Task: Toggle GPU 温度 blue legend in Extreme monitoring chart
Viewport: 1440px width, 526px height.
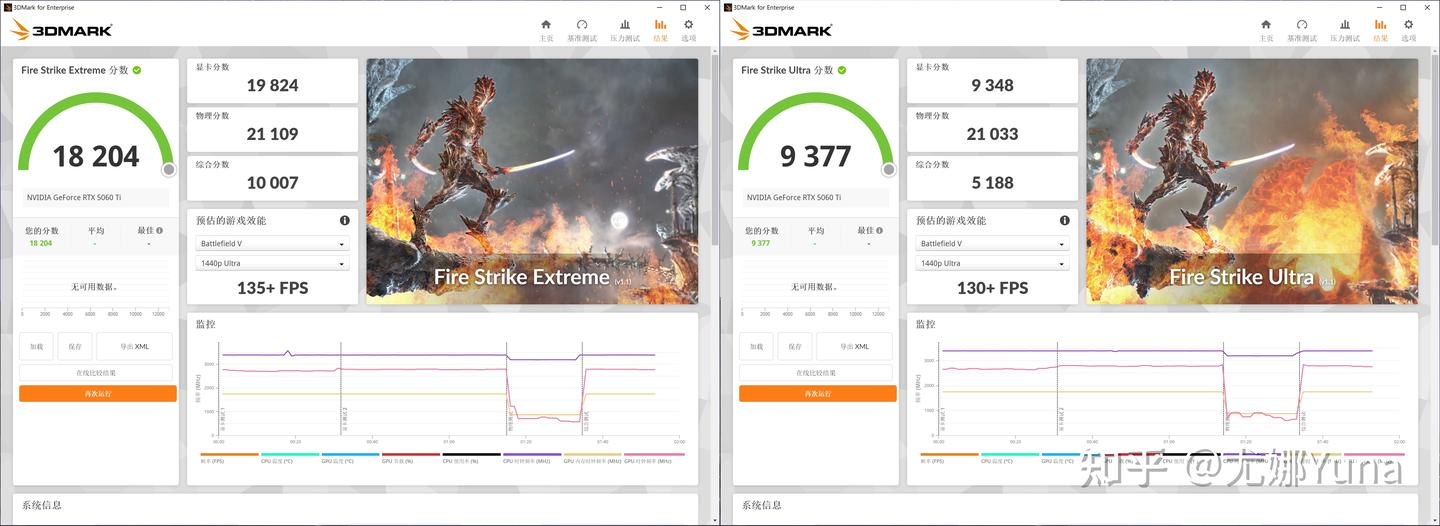Action: (350, 457)
